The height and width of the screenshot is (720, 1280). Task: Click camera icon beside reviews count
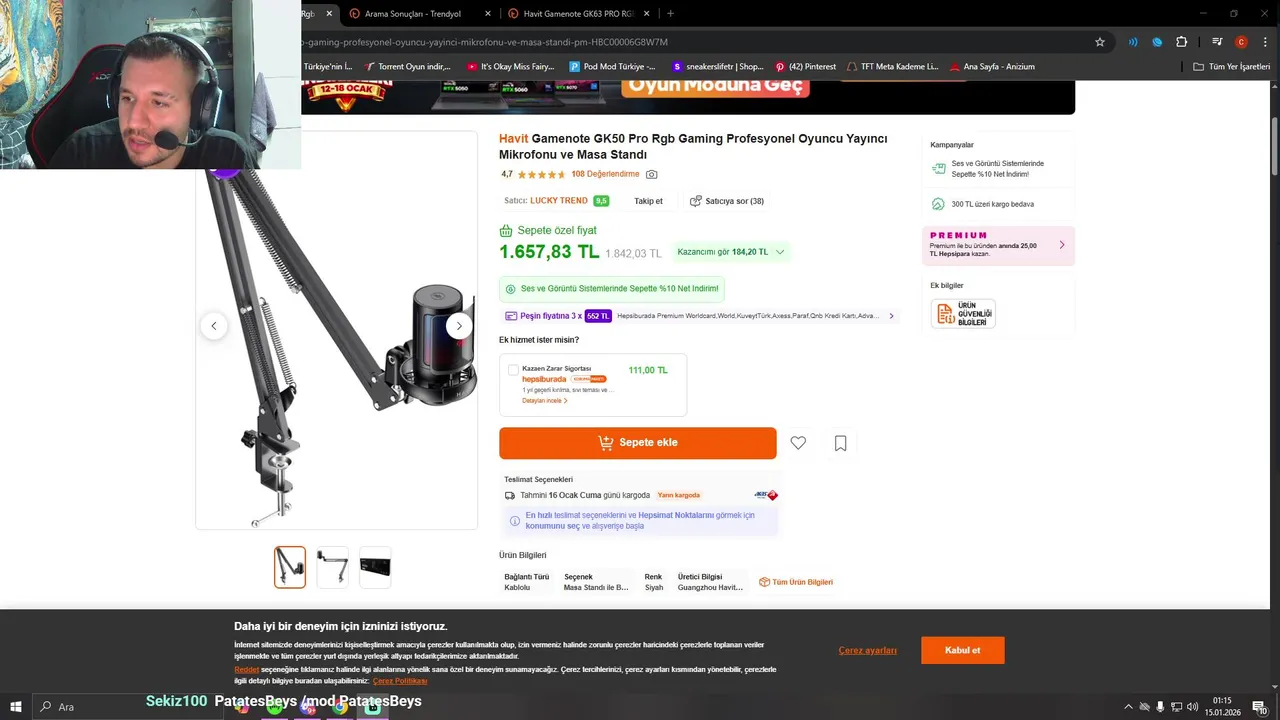coord(652,174)
